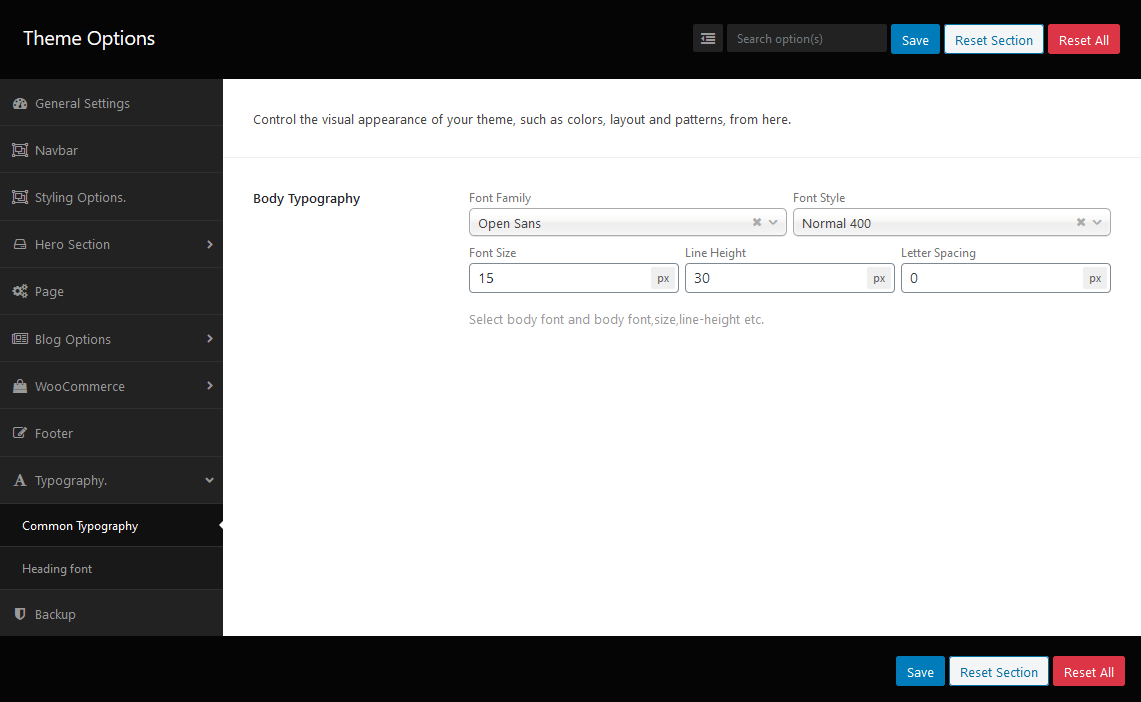Click the bottom Reset All button
The width and height of the screenshot is (1141, 702).
tap(1088, 672)
